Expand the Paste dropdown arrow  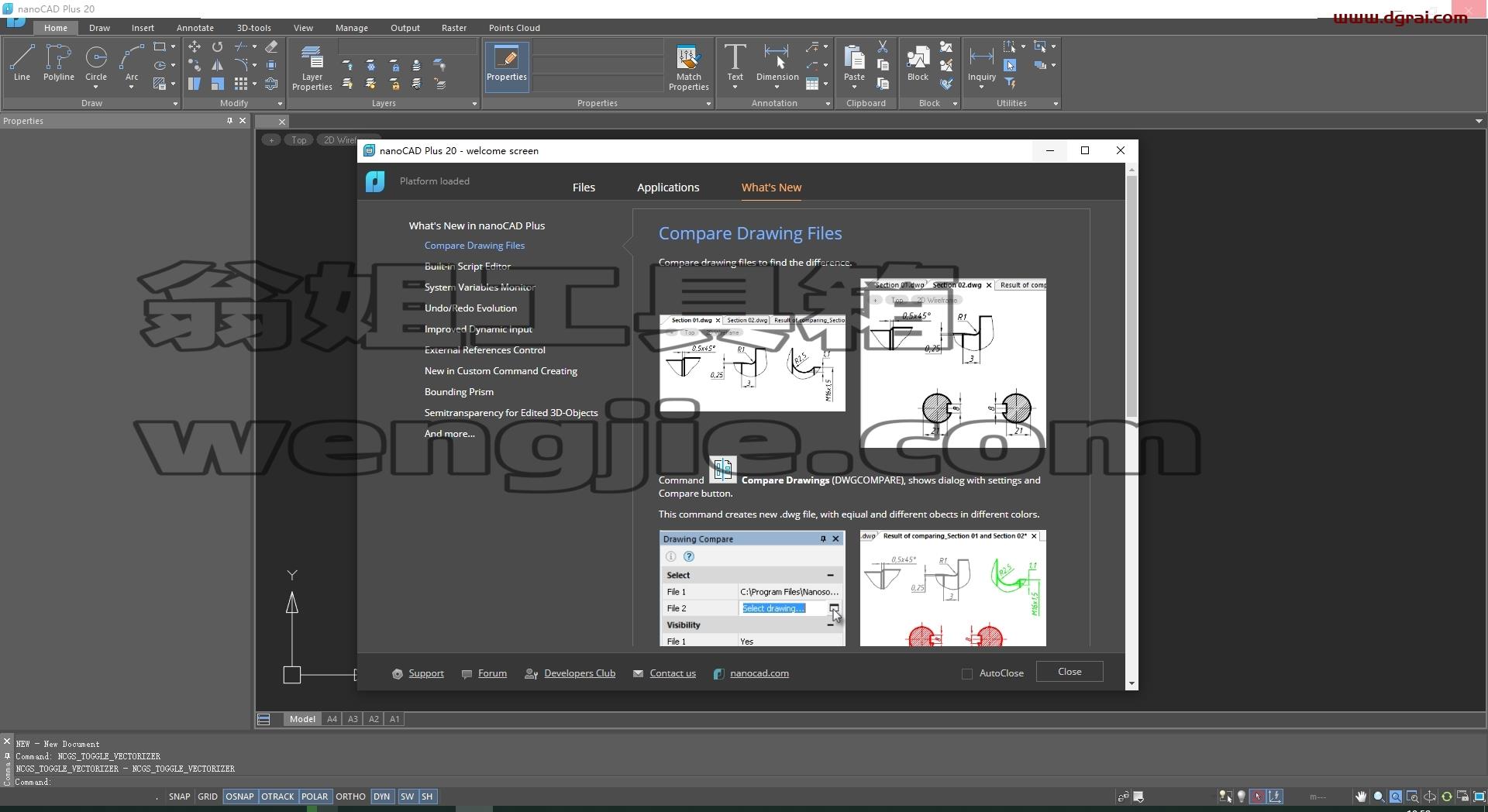[854, 87]
